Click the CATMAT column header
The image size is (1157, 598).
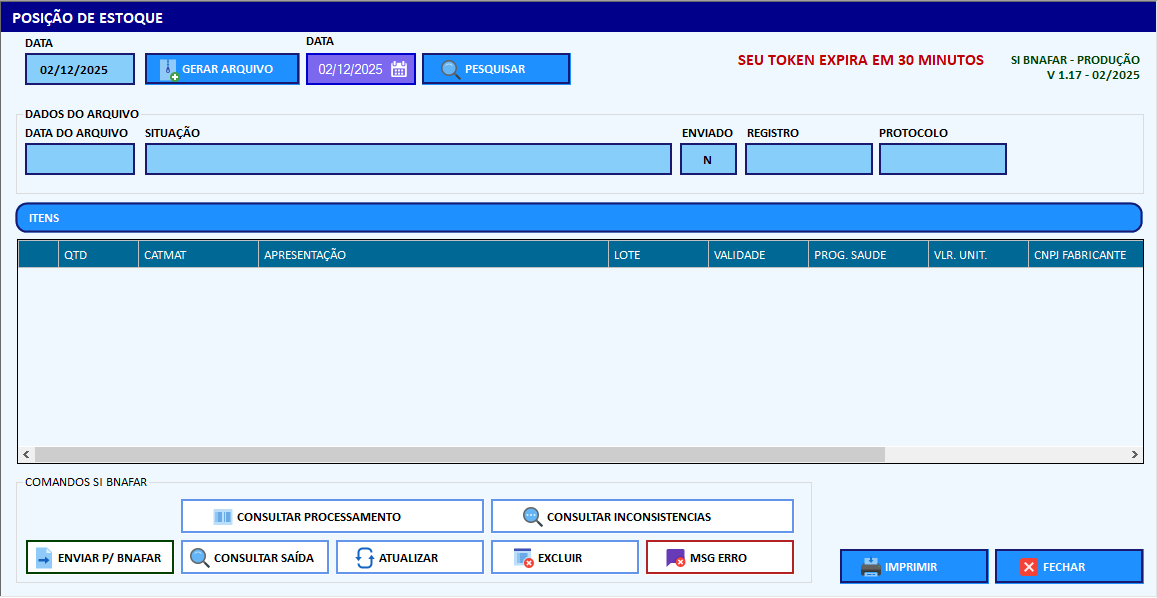(165, 255)
